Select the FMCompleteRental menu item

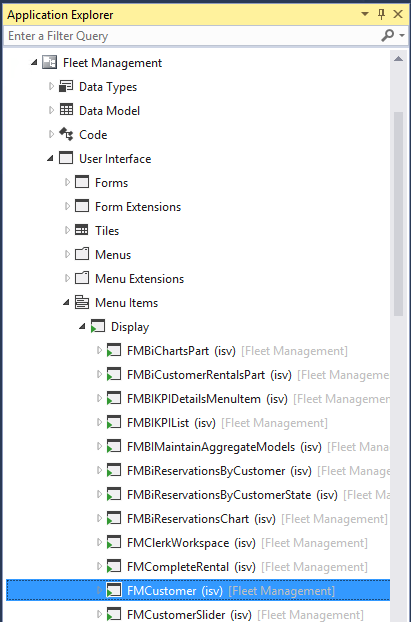[178, 567]
